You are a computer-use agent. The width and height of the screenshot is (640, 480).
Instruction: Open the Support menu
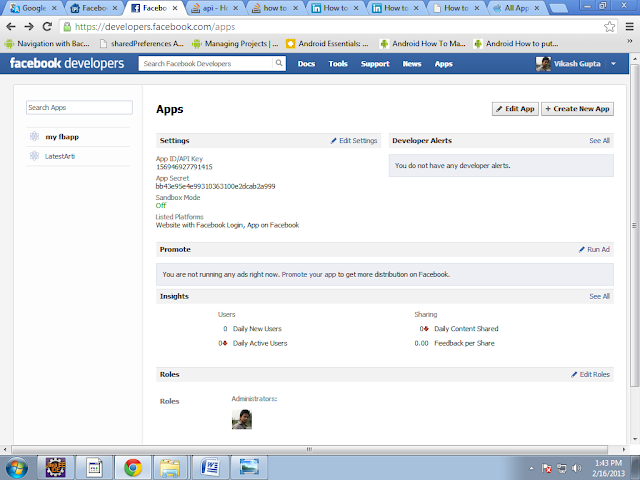[x=375, y=64]
